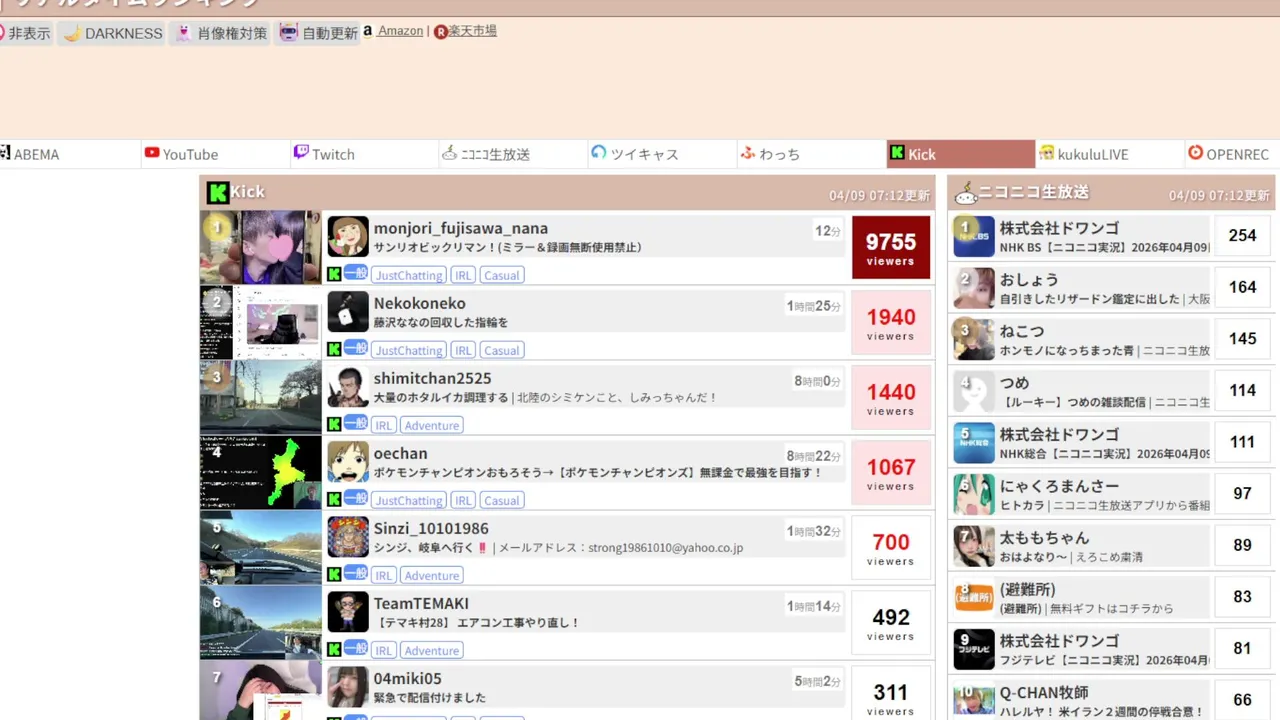Open monjori_fujisawa_nana stream thumbnail
This screenshot has width=1280, height=720.
260,247
